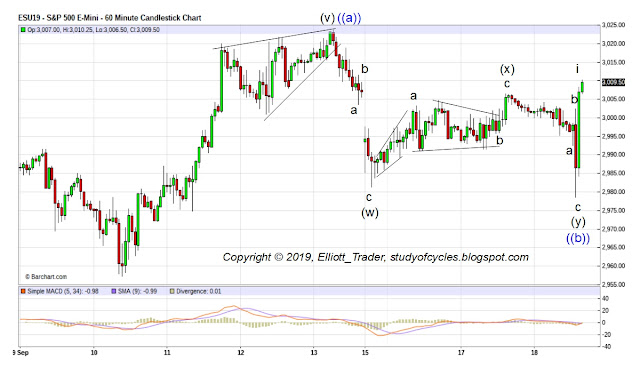The image size is (640, 384).
Task: Click the blue '((b))' wave label
Action: 578,238
